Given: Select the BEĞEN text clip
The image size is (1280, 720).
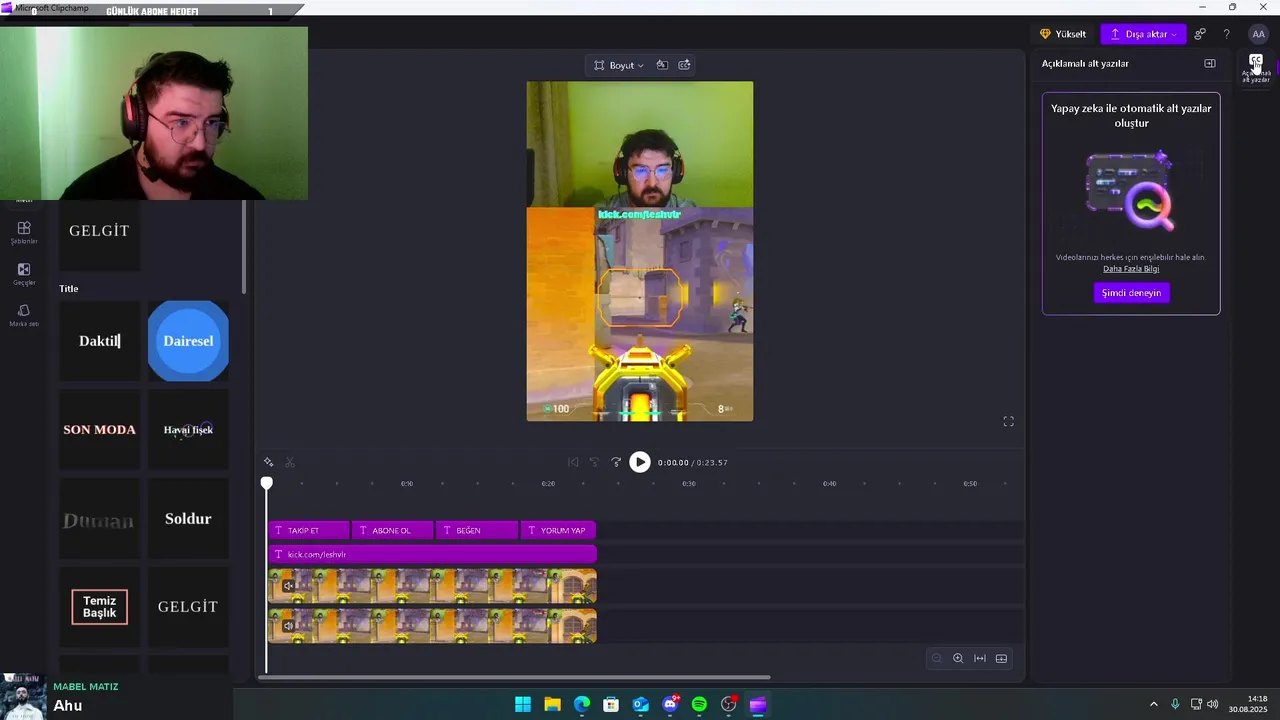Looking at the screenshot, I should pyautogui.click(x=477, y=530).
